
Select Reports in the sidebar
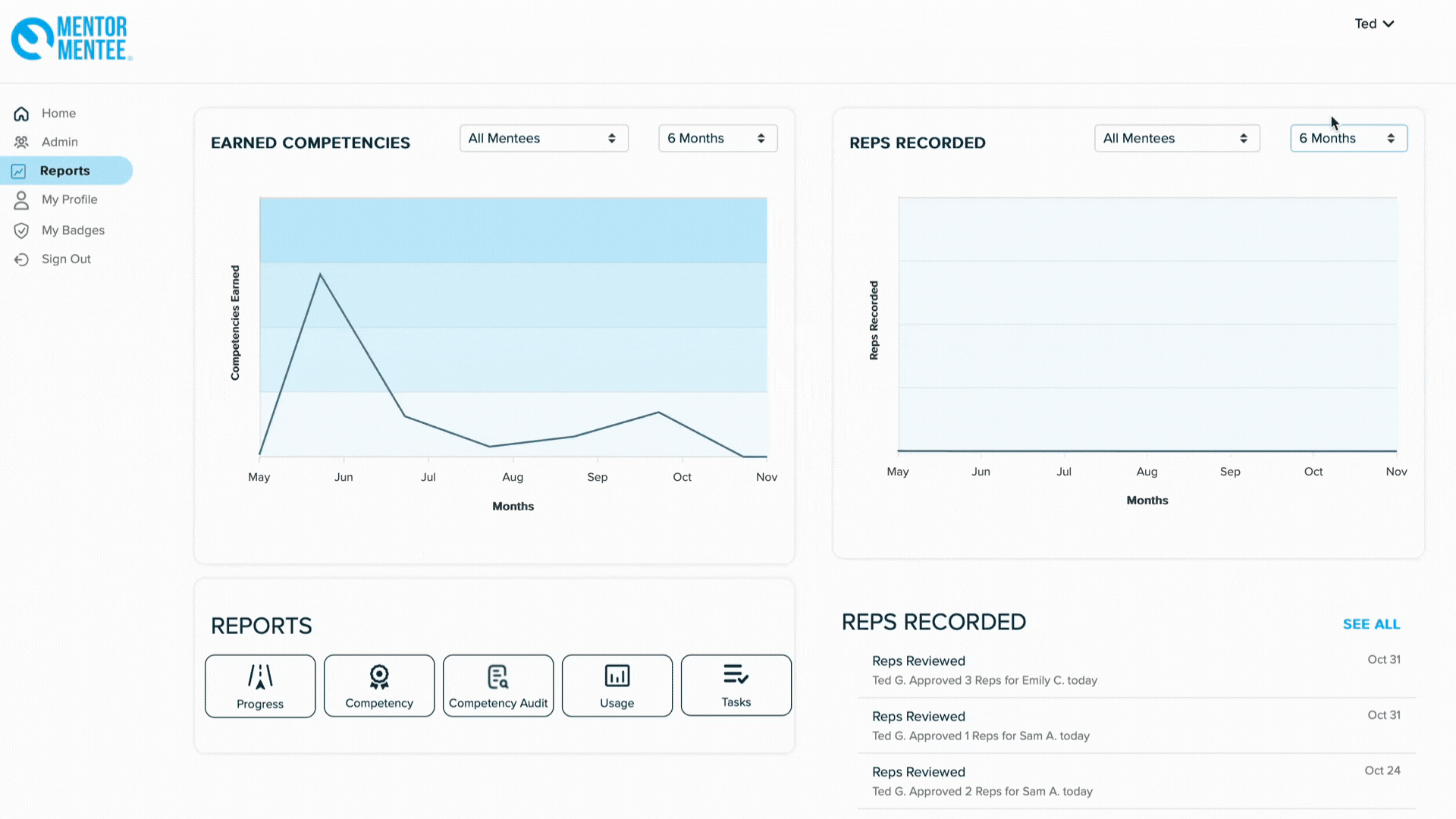(x=65, y=171)
